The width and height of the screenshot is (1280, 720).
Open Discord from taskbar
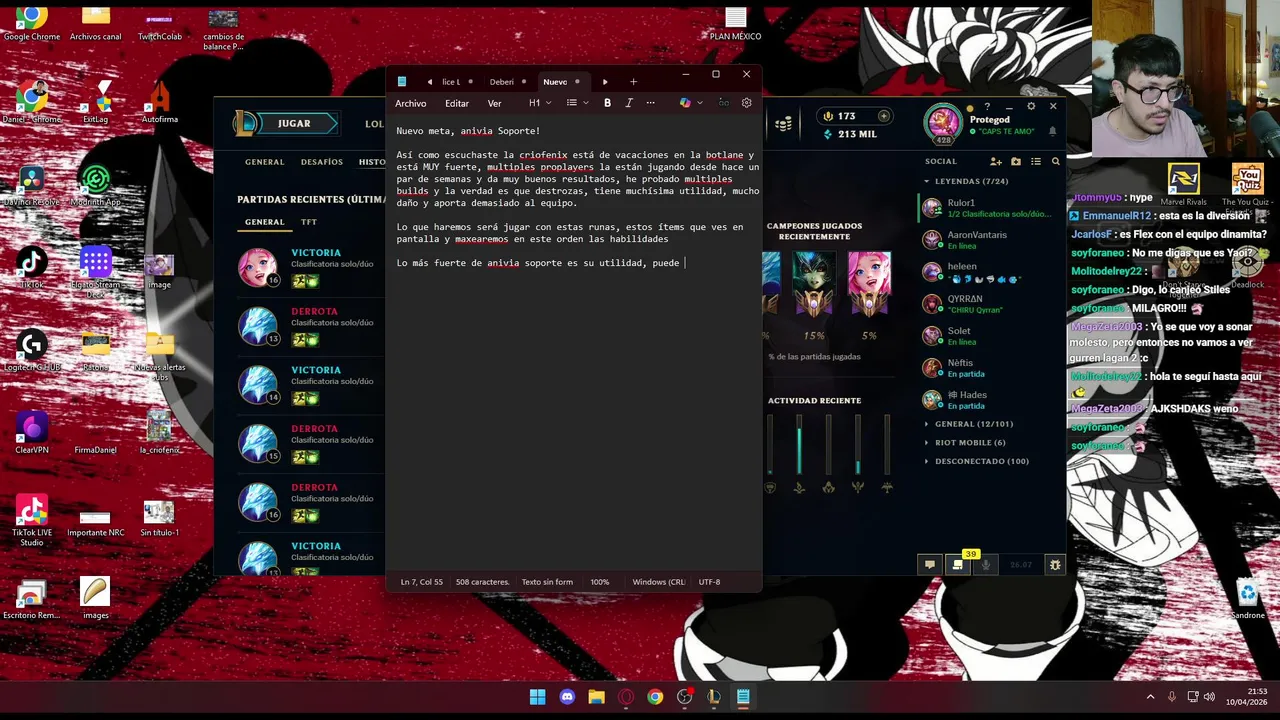pos(567,697)
